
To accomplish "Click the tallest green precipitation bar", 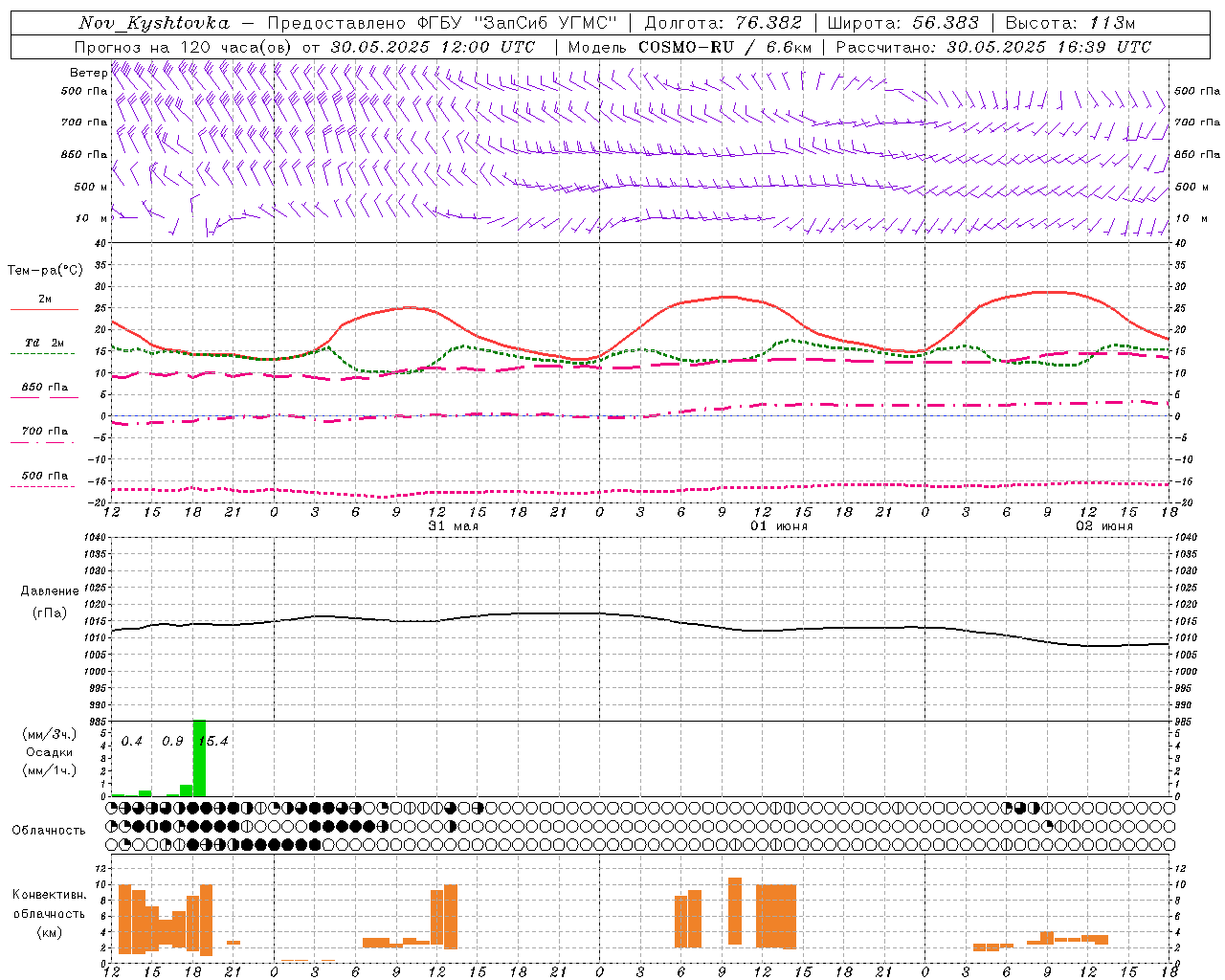I will click(199, 758).
